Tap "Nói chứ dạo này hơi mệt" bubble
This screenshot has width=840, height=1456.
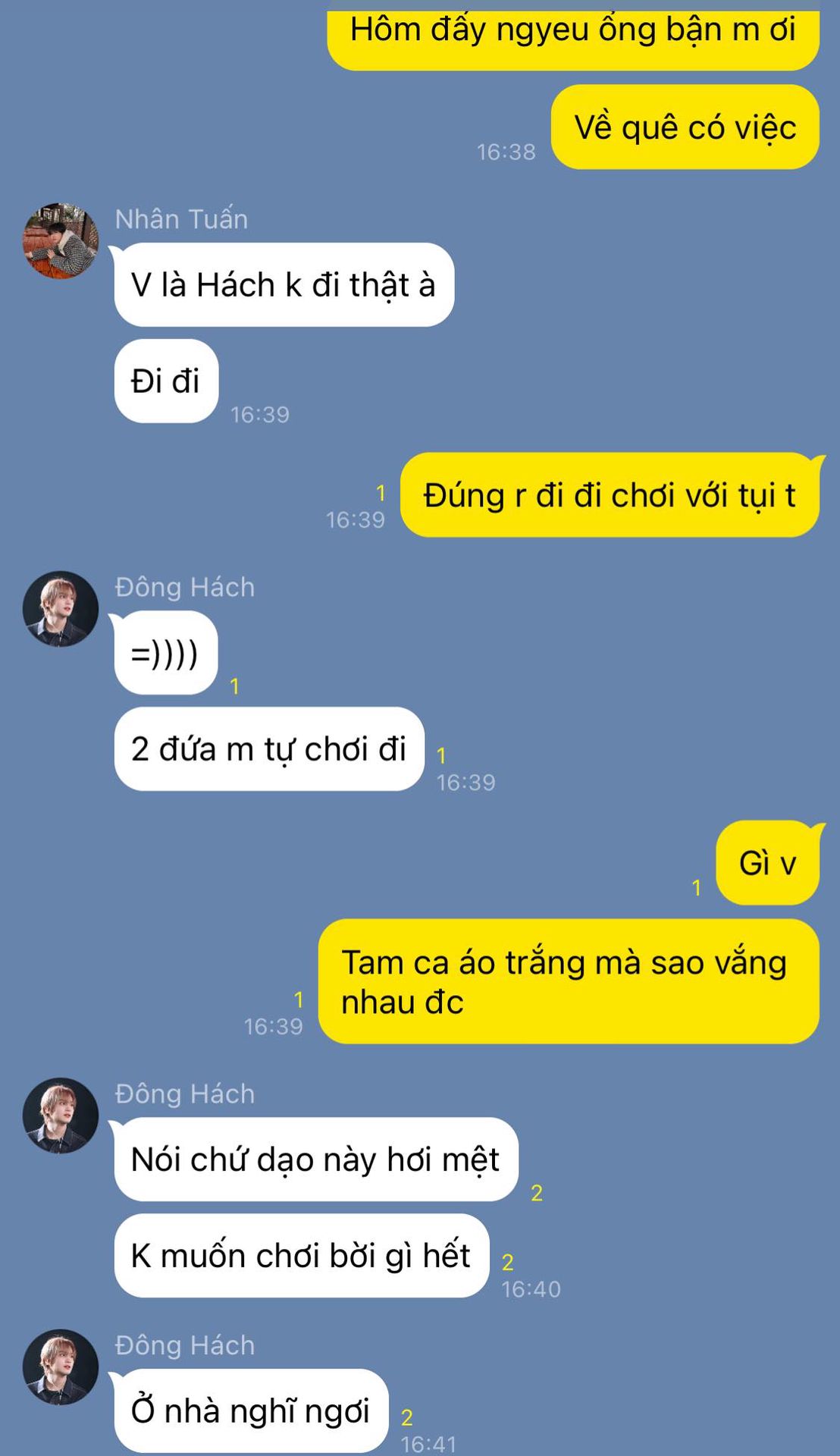point(316,1159)
